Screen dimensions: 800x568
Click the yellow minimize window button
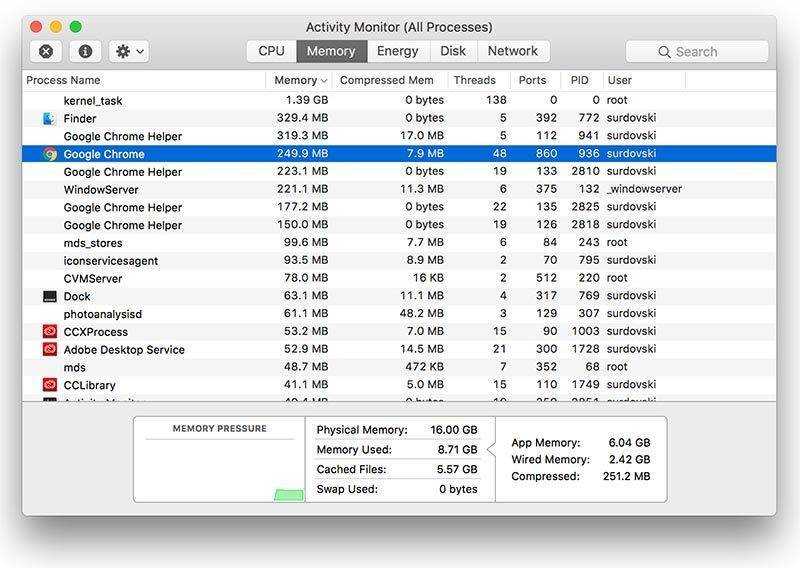pyautogui.click(x=56, y=27)
